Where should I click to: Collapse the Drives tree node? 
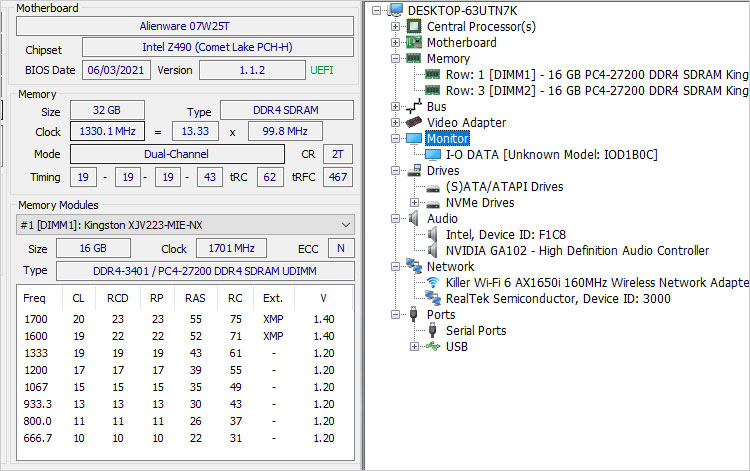click(x=395, y=171)
